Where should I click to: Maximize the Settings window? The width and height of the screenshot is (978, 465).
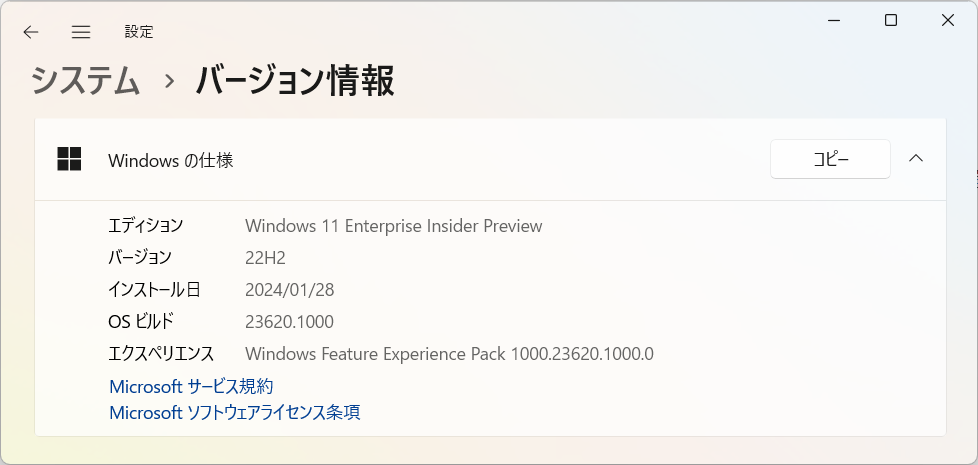(x=891, y=21)
